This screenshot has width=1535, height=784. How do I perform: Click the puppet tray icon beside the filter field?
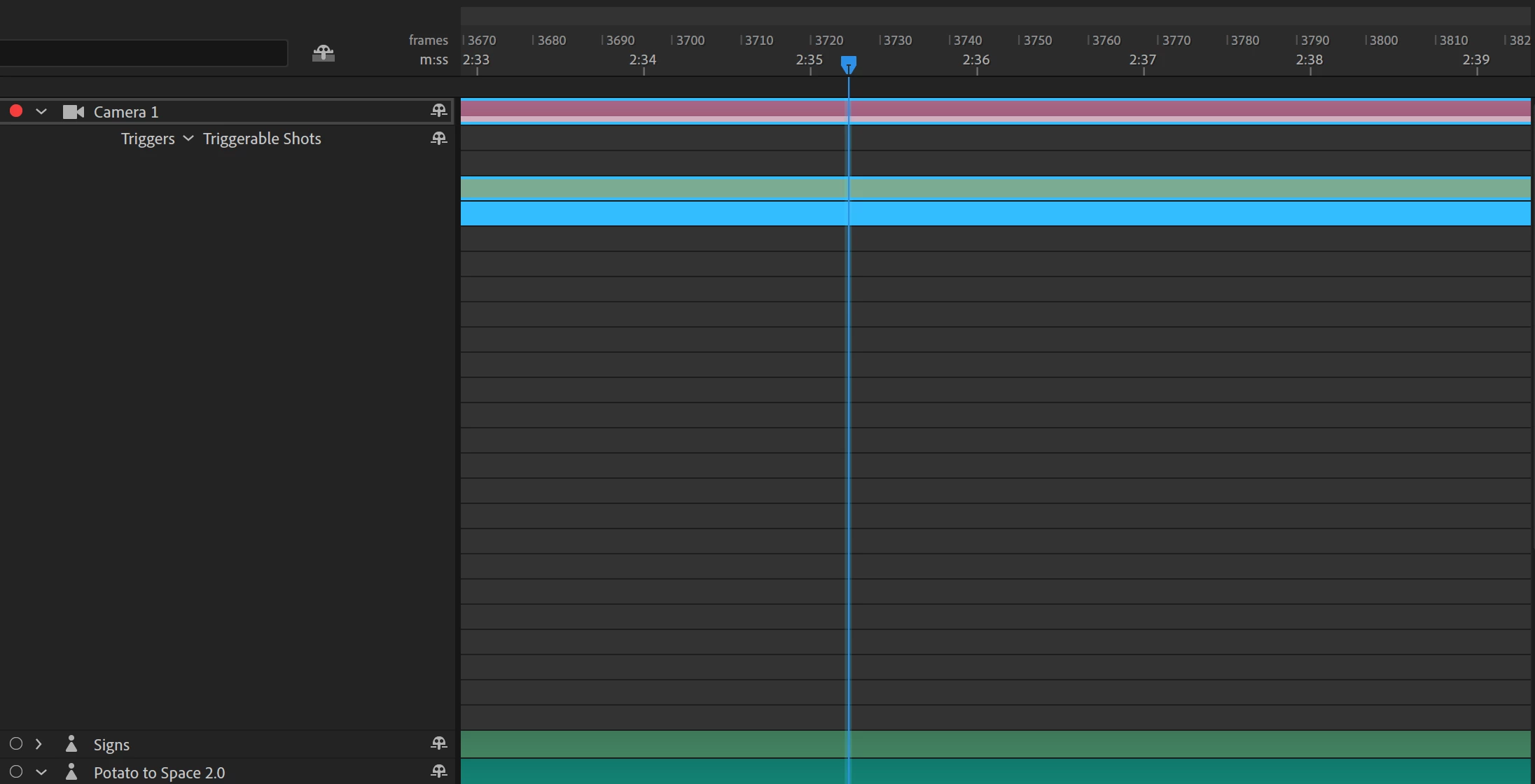point(323,53)
